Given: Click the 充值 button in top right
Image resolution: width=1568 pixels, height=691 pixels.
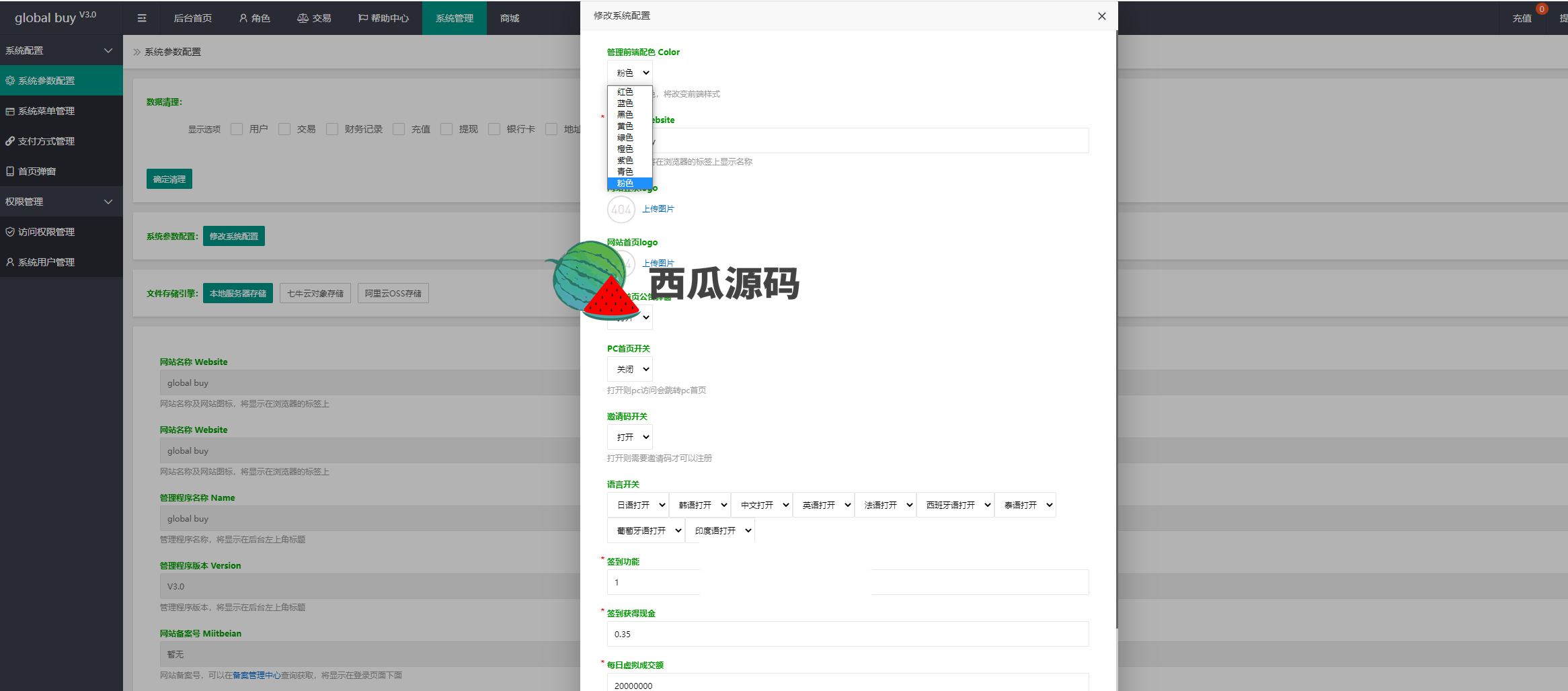Looking at the screenshot, I should 1522,18.
